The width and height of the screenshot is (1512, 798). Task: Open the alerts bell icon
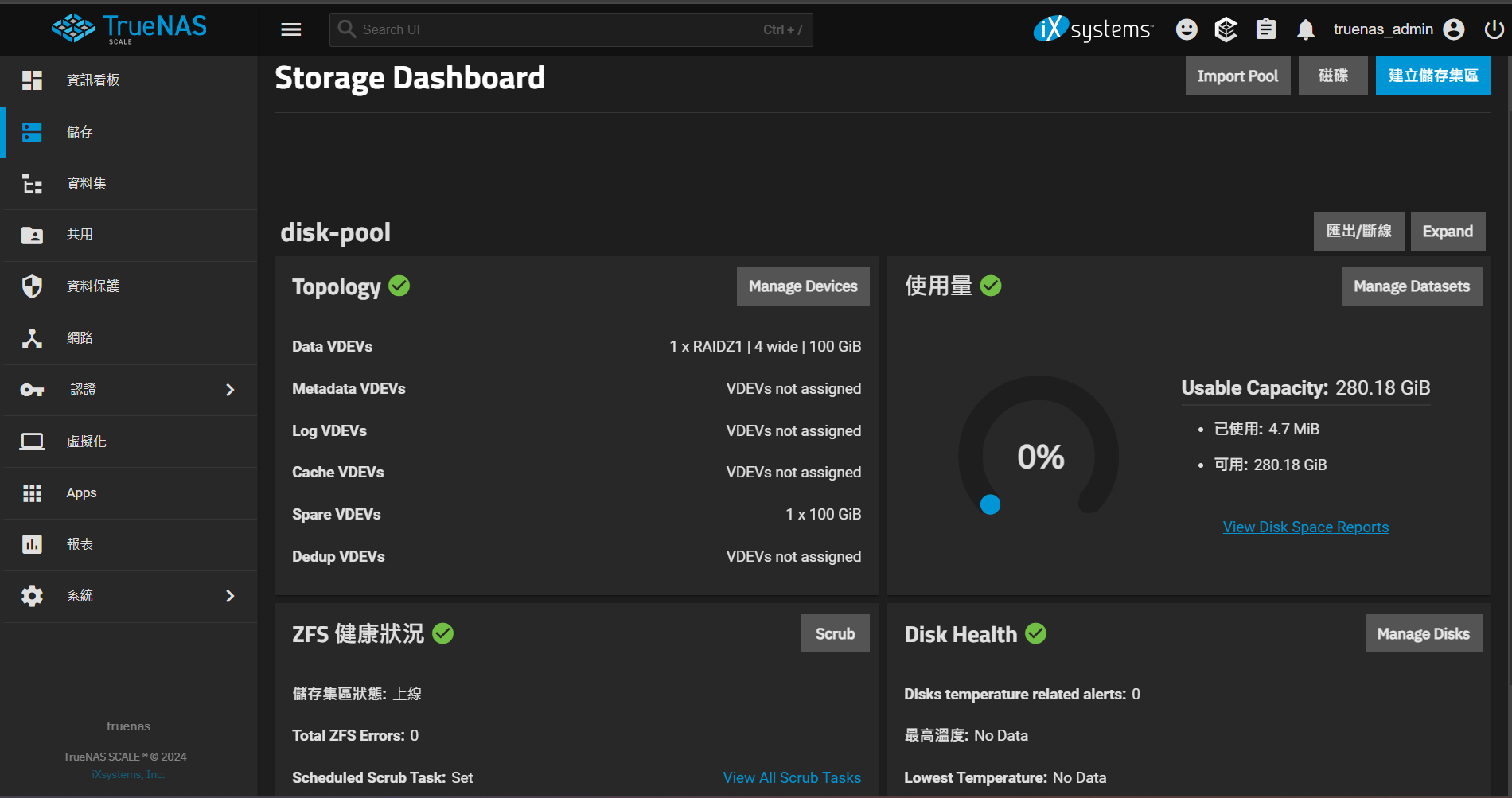(x=1305, y=29)
